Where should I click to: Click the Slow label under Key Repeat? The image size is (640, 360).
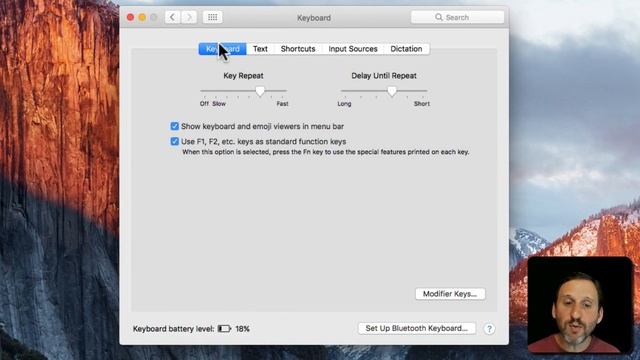219,104
